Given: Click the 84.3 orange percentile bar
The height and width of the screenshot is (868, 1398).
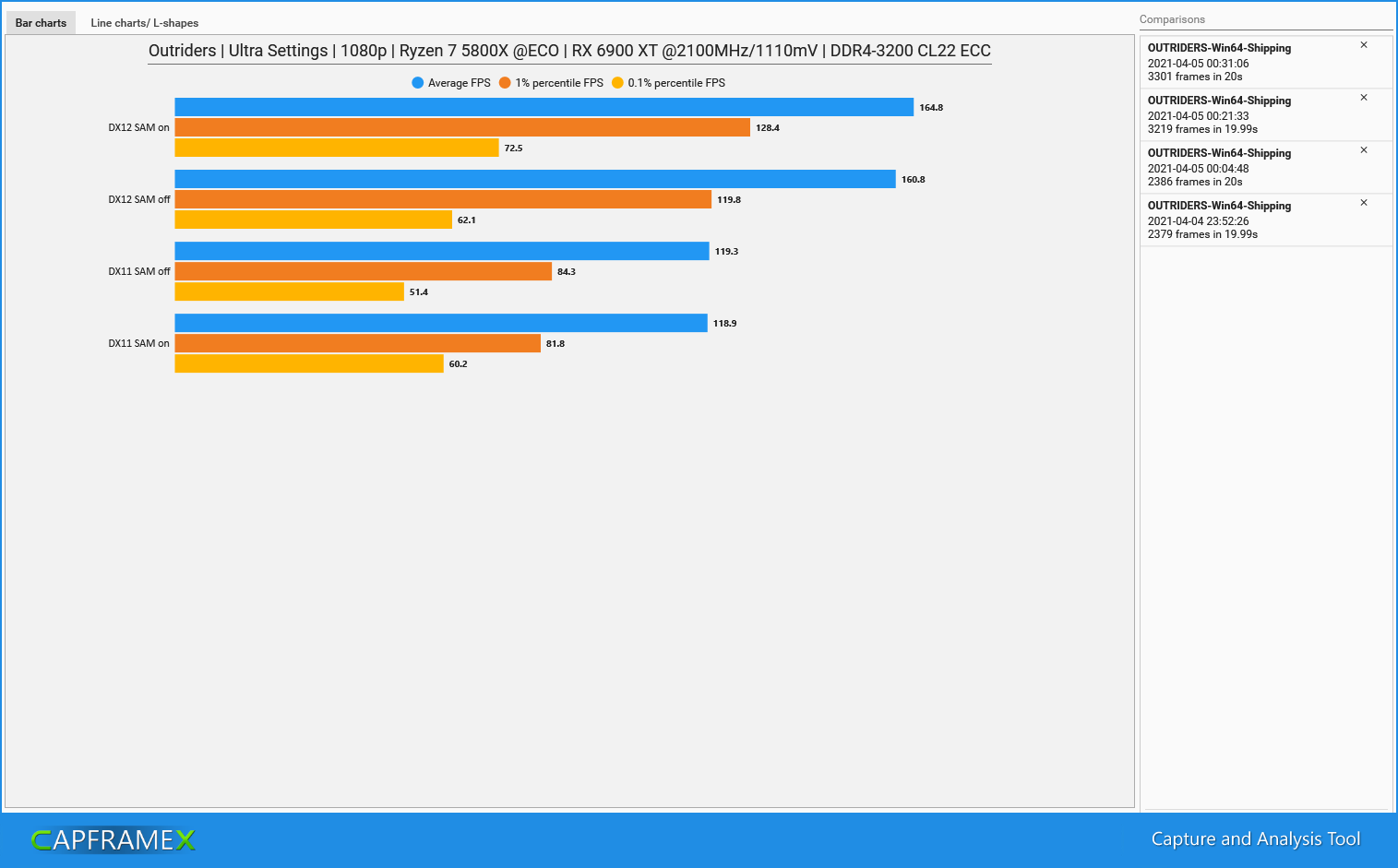Looking at the screenshot, I should click(x=364, y=272).
